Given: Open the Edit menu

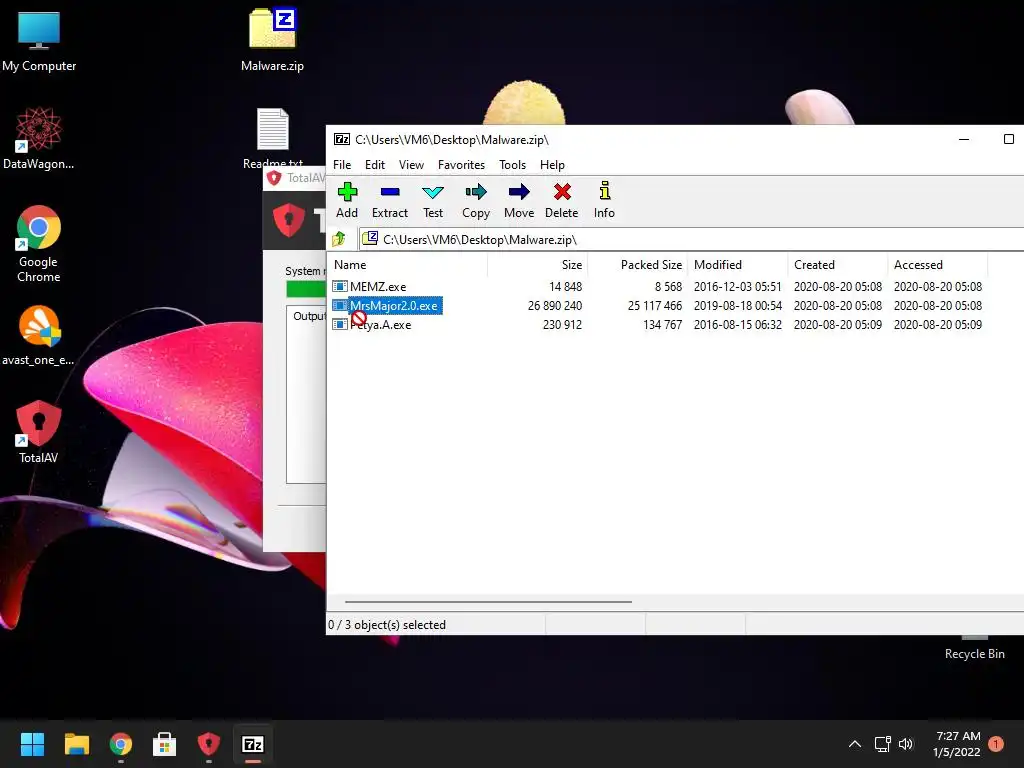Looking at the screenshot, I should [375, 165].
